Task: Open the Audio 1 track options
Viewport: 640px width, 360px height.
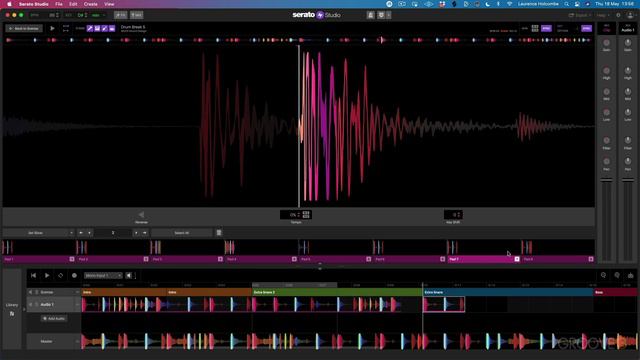Action: [x=77, y=304]
